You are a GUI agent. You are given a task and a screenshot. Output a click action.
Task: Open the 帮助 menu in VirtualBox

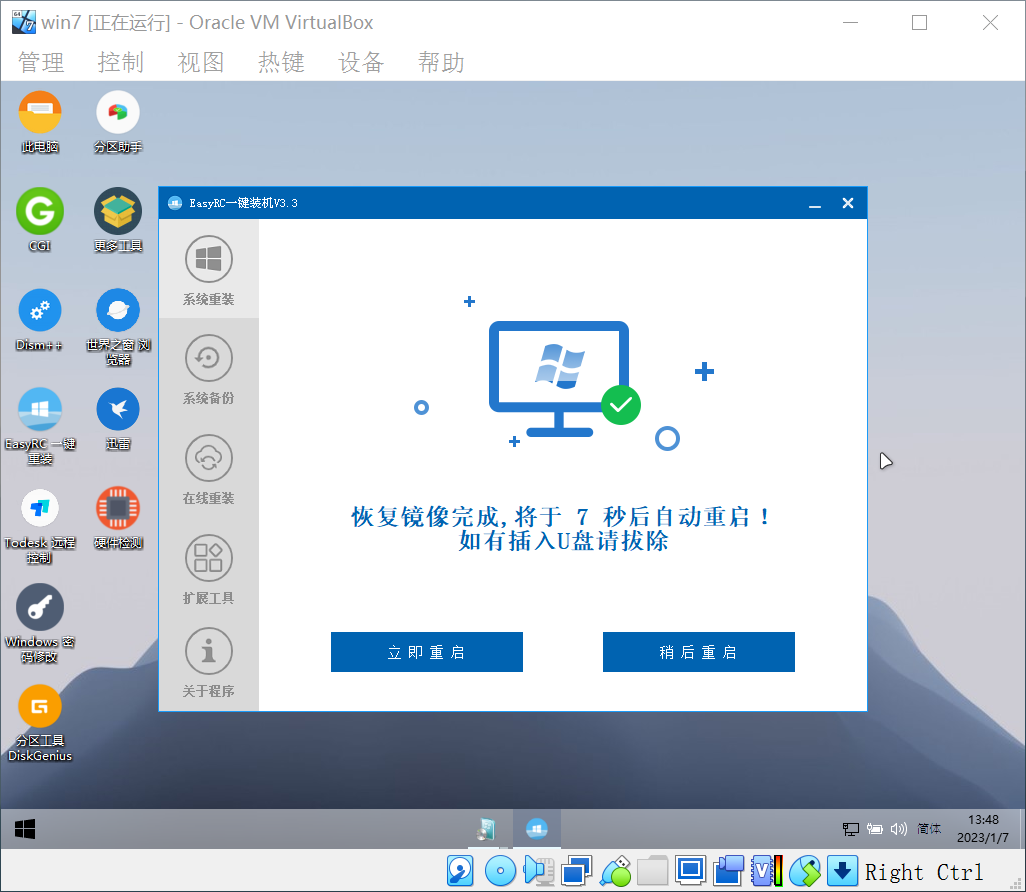442,62
